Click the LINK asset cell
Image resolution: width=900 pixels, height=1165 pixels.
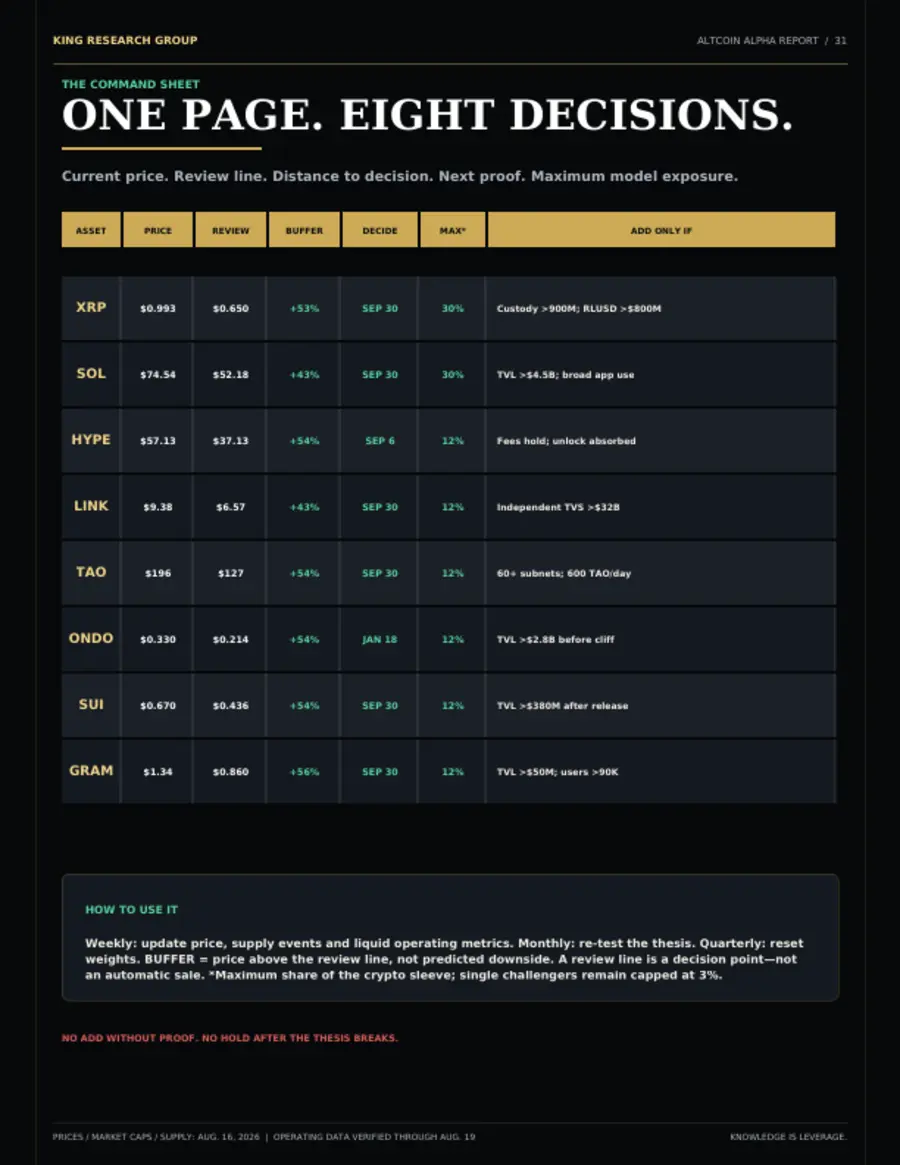(91, 505)
